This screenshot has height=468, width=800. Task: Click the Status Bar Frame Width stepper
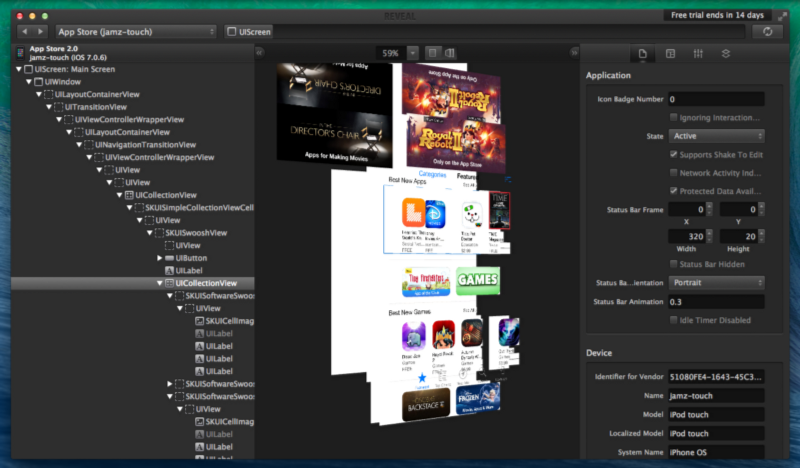[x=711, y=236]
